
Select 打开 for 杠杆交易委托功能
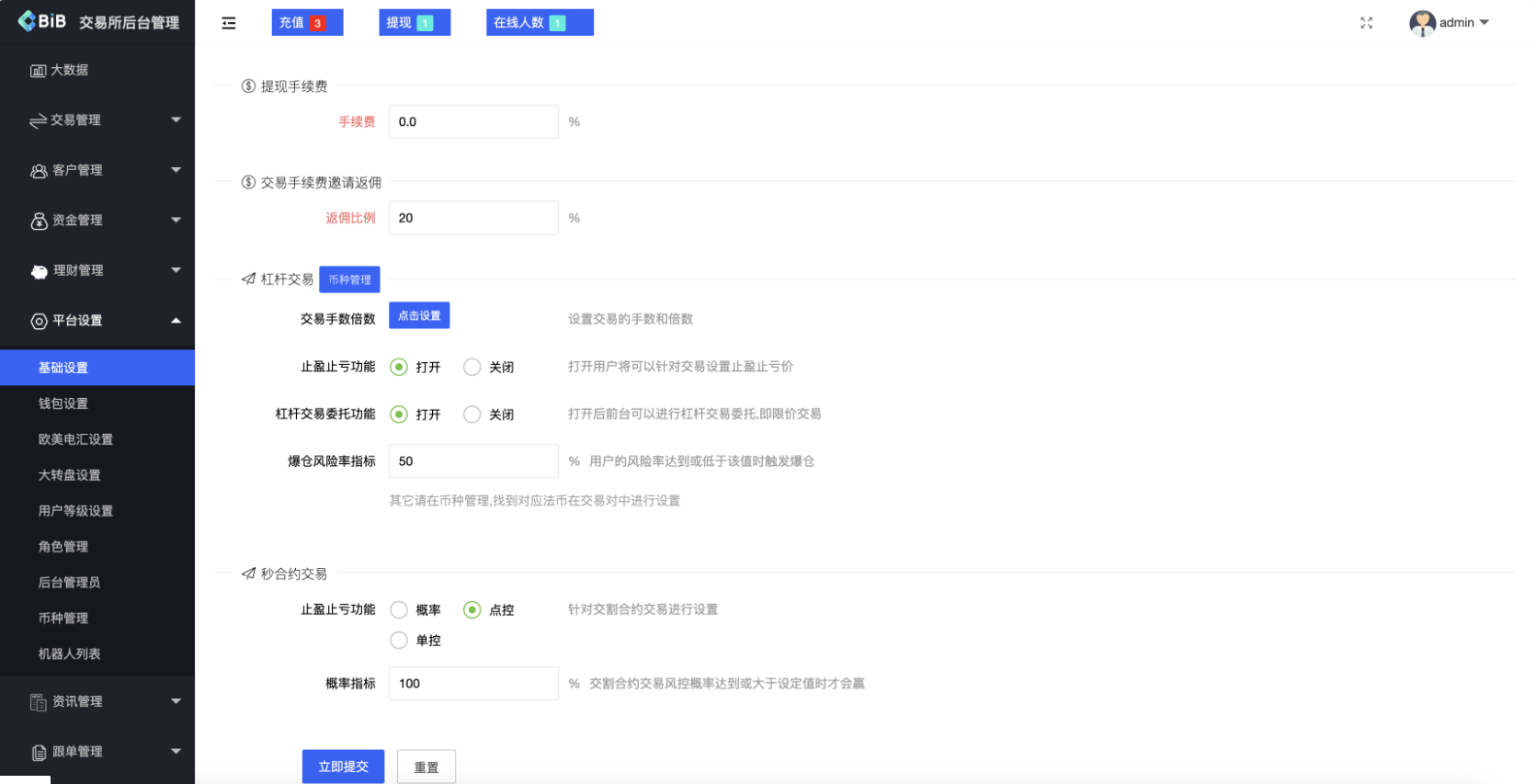tap(399, 415)
